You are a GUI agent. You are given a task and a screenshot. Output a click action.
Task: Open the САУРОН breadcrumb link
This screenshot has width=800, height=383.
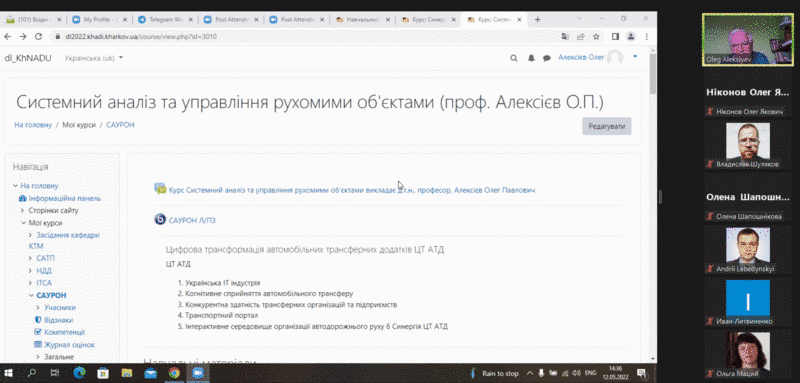tap(120, 125)
